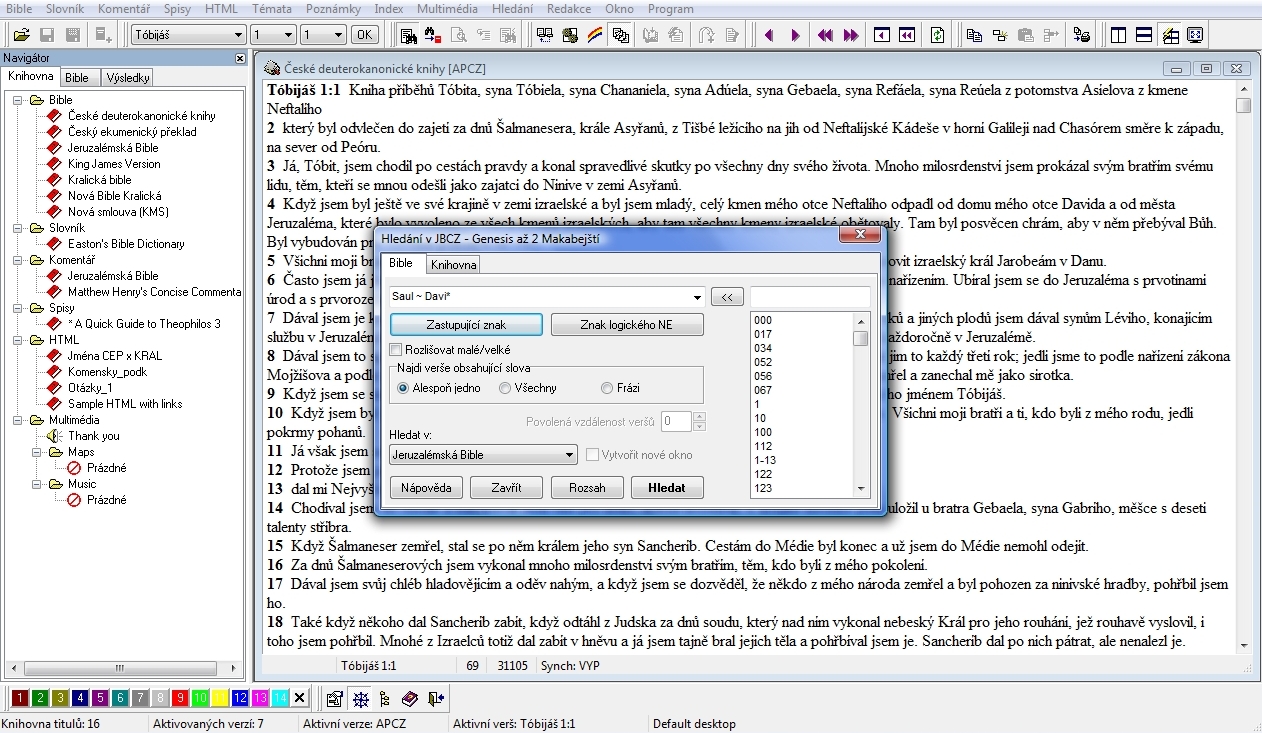This screenshot has width=1262, height=733.
Task: Click the blue snowflake icon in bottom bar
Action: pos(360,698)
